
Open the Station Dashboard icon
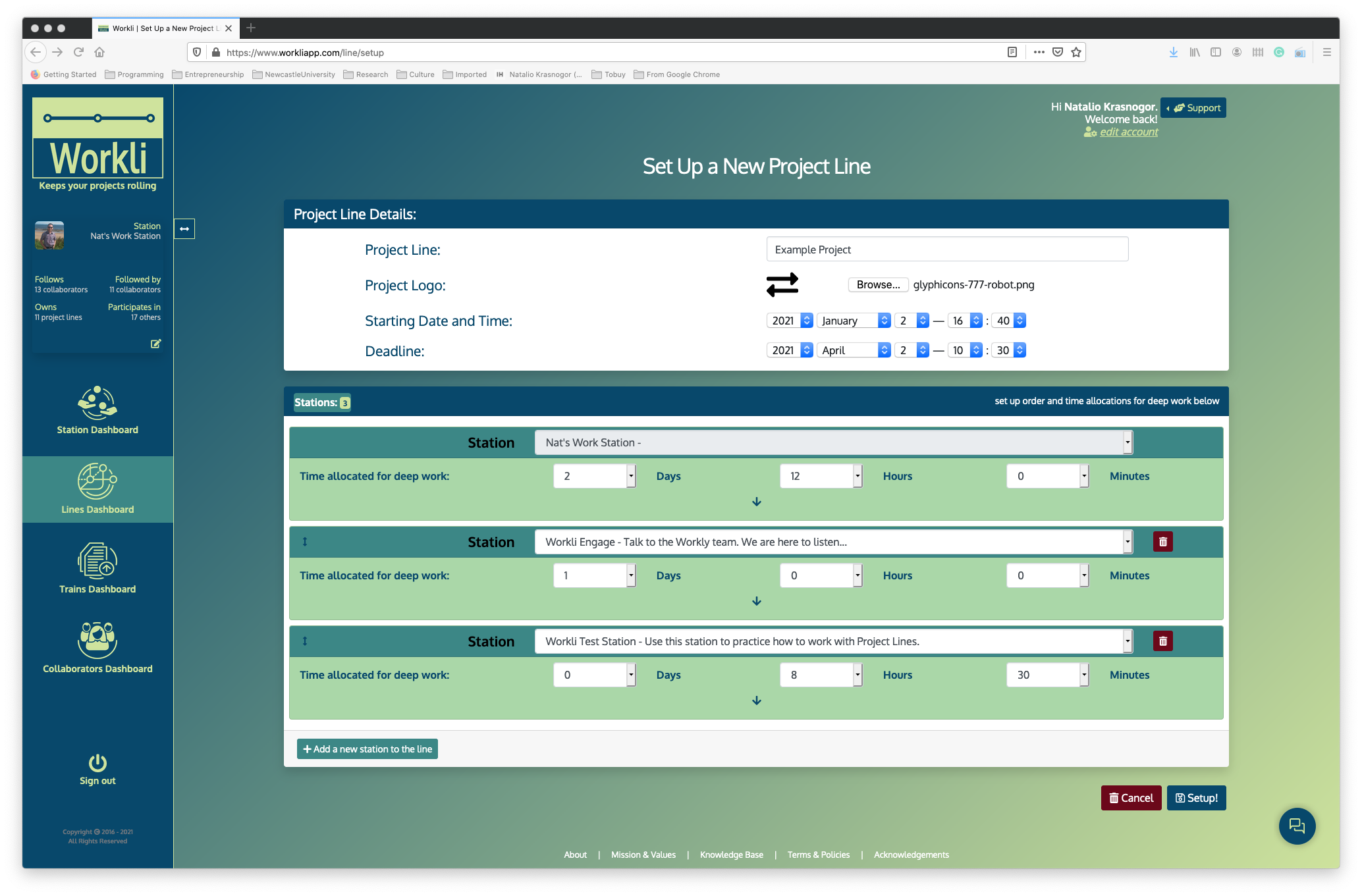coord(97,403)
